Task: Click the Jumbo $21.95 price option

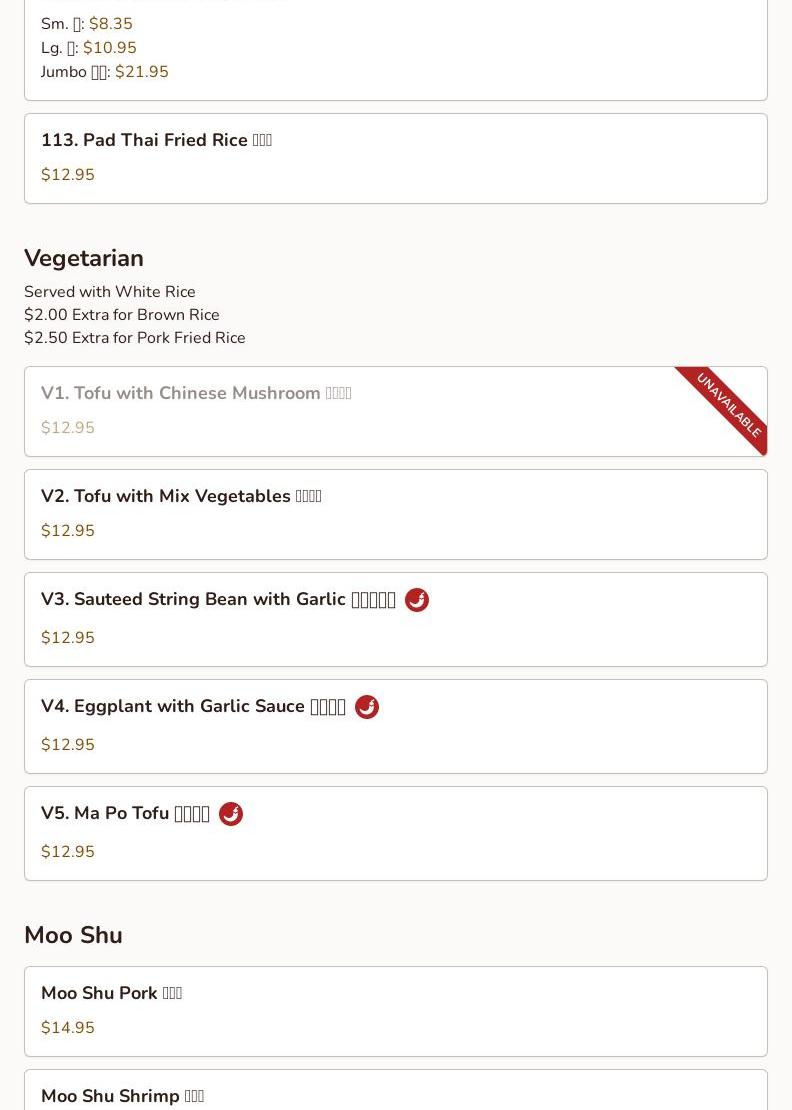Action: [x=141, y=72]
